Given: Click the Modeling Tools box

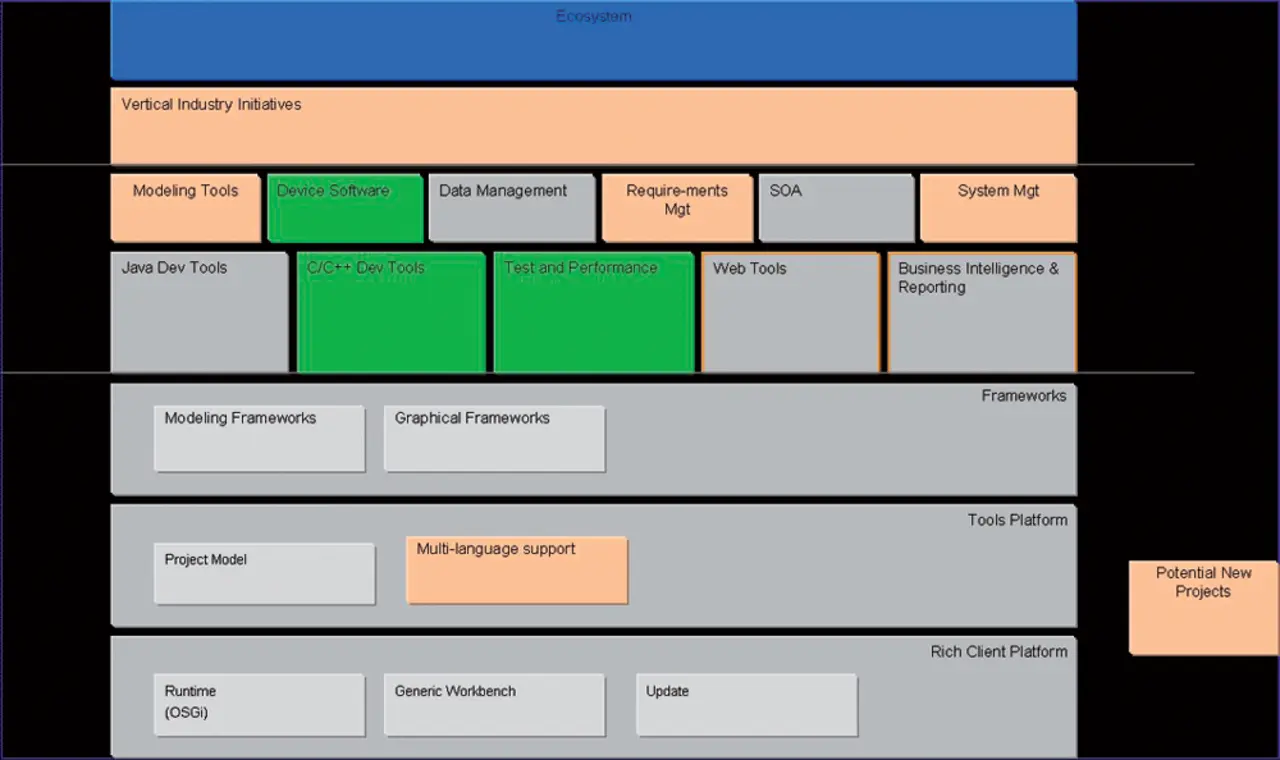Looking at the screenshot, I should pos(185,208).
